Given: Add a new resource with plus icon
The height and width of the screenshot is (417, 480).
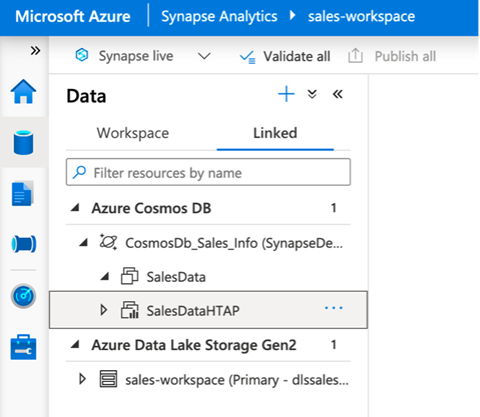Looking at the screenshot, I should tap(286, 94).
